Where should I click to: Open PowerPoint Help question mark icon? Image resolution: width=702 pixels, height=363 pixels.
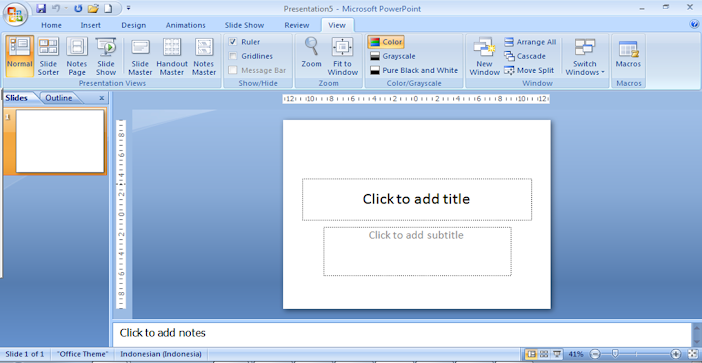(x=694, y=24)
